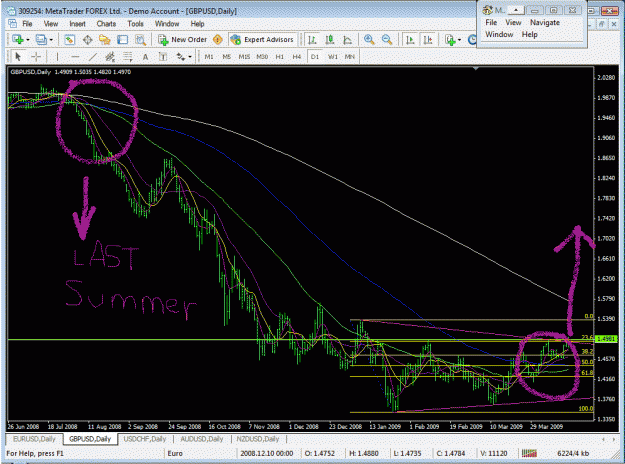
Task: Click the Arrows objects icon
Action: (181, 57)
